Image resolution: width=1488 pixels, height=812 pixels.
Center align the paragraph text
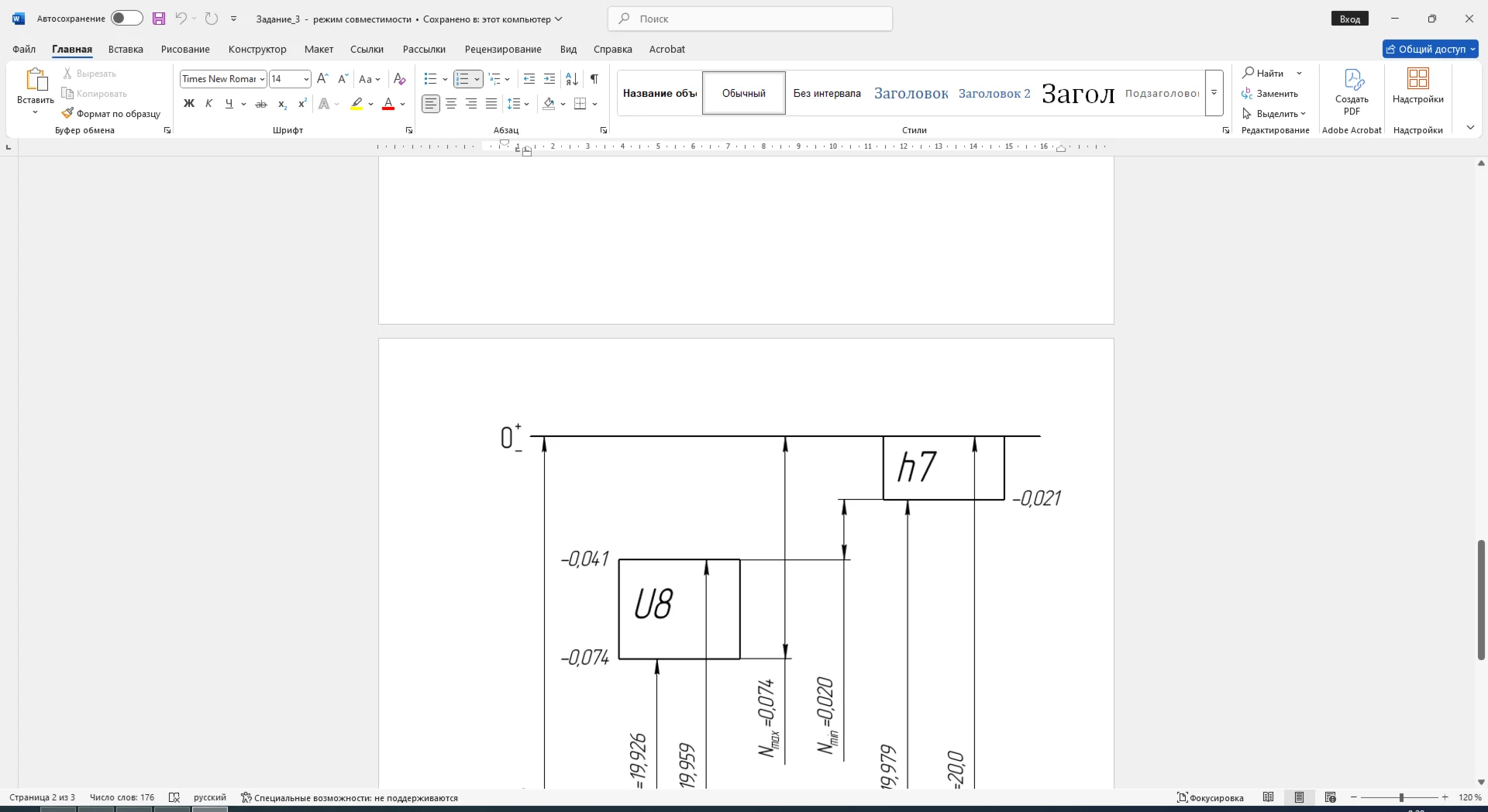[x=451, y=104]
